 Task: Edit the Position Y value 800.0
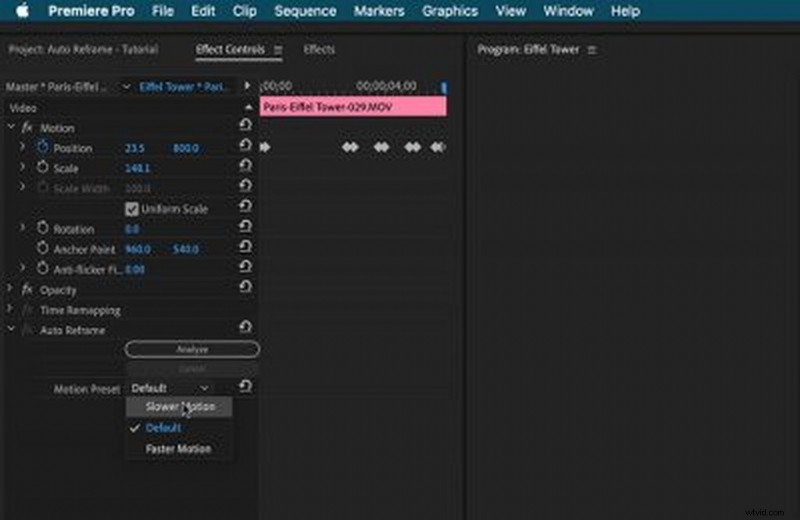[x=186, y=148]
